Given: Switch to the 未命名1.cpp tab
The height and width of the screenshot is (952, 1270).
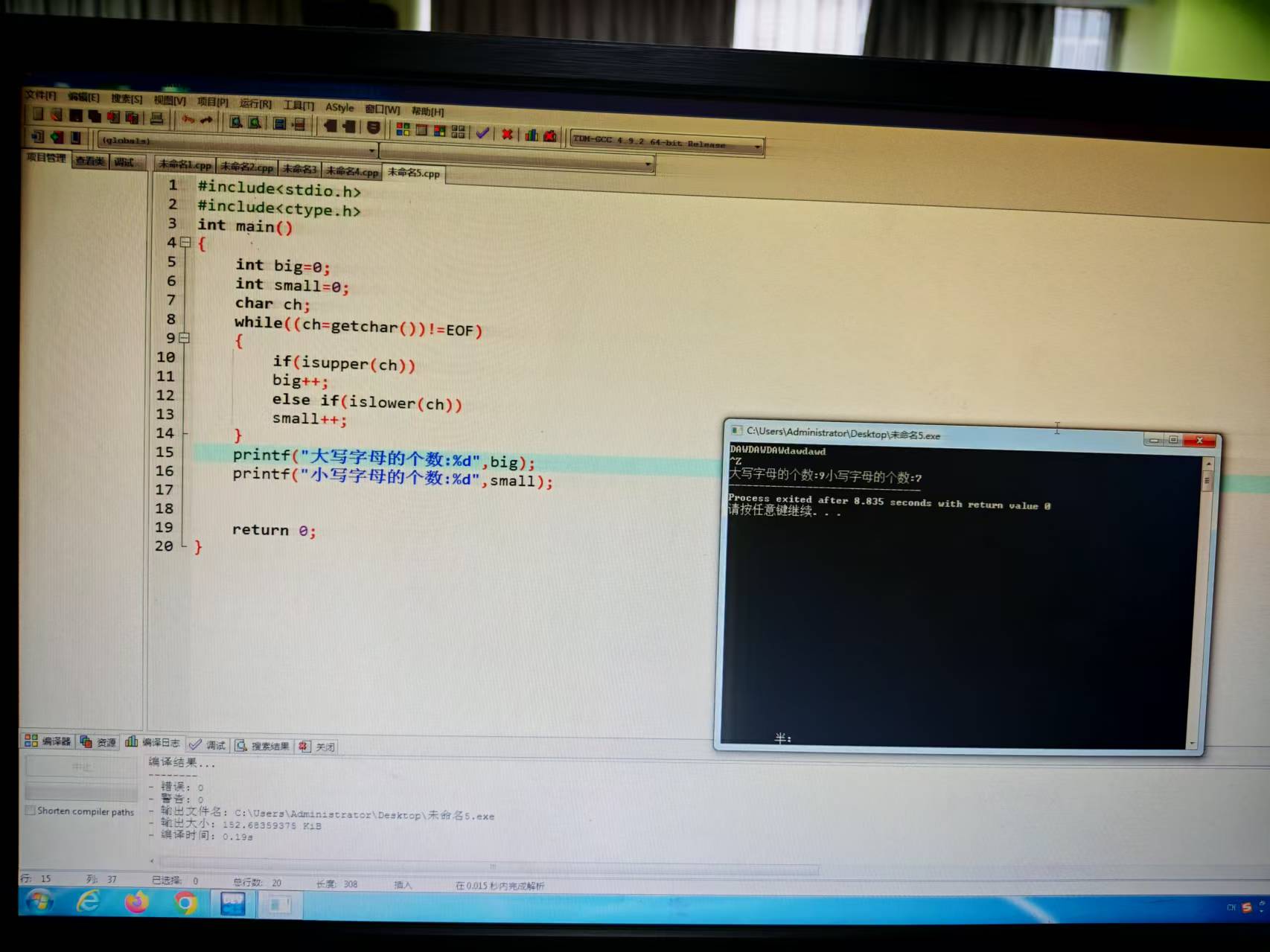Looking at the screenshot, I should coord(185,164).
